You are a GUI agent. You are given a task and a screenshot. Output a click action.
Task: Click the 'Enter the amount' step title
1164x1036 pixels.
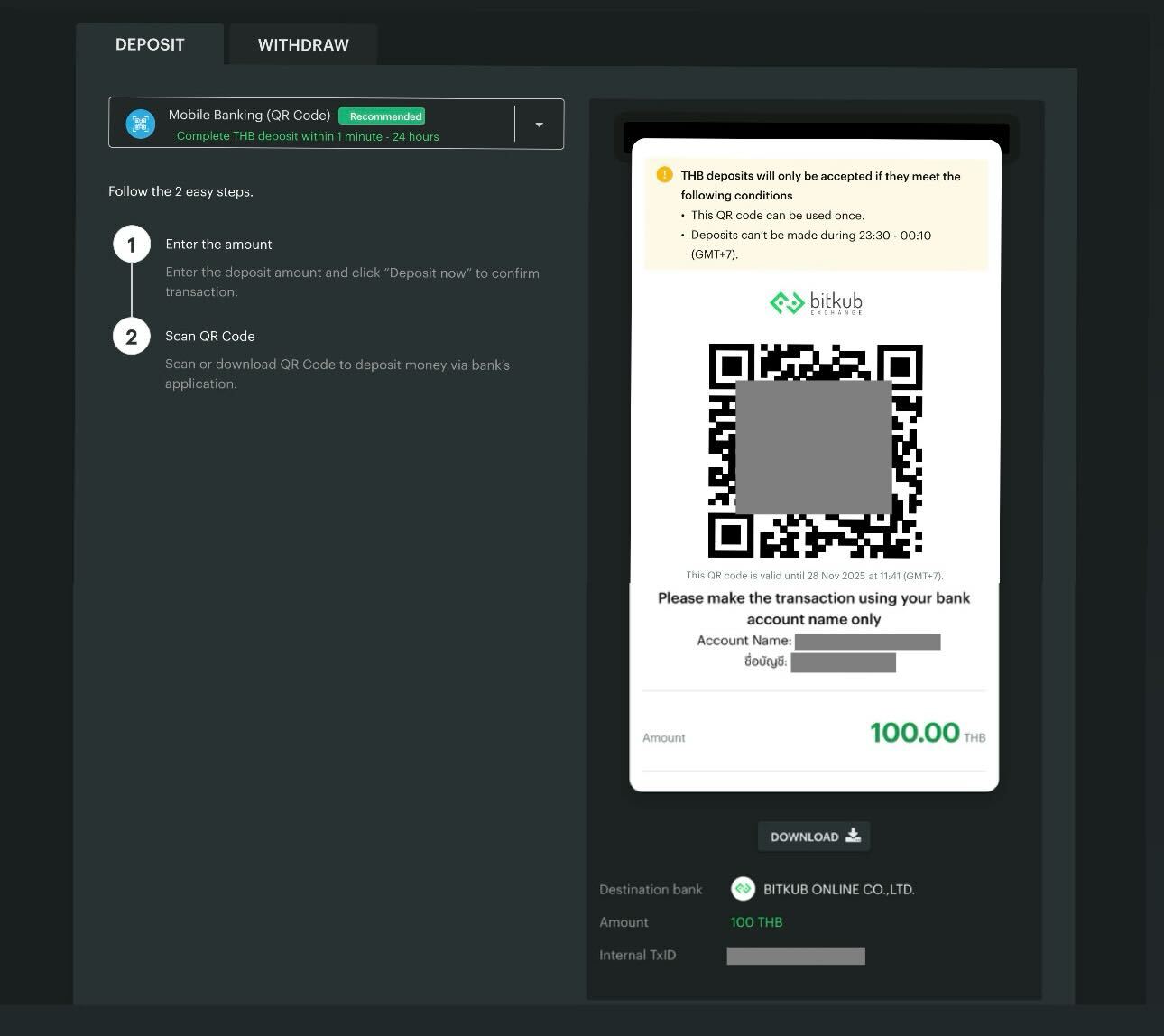[x=218, y=245]
